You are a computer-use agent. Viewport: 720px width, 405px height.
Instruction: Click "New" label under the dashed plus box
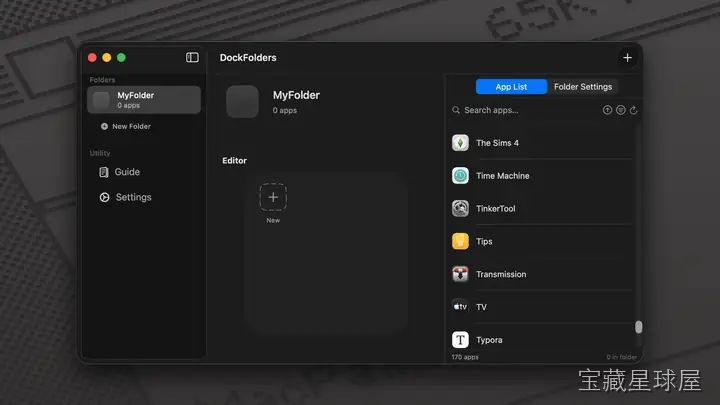coord(273,220)
